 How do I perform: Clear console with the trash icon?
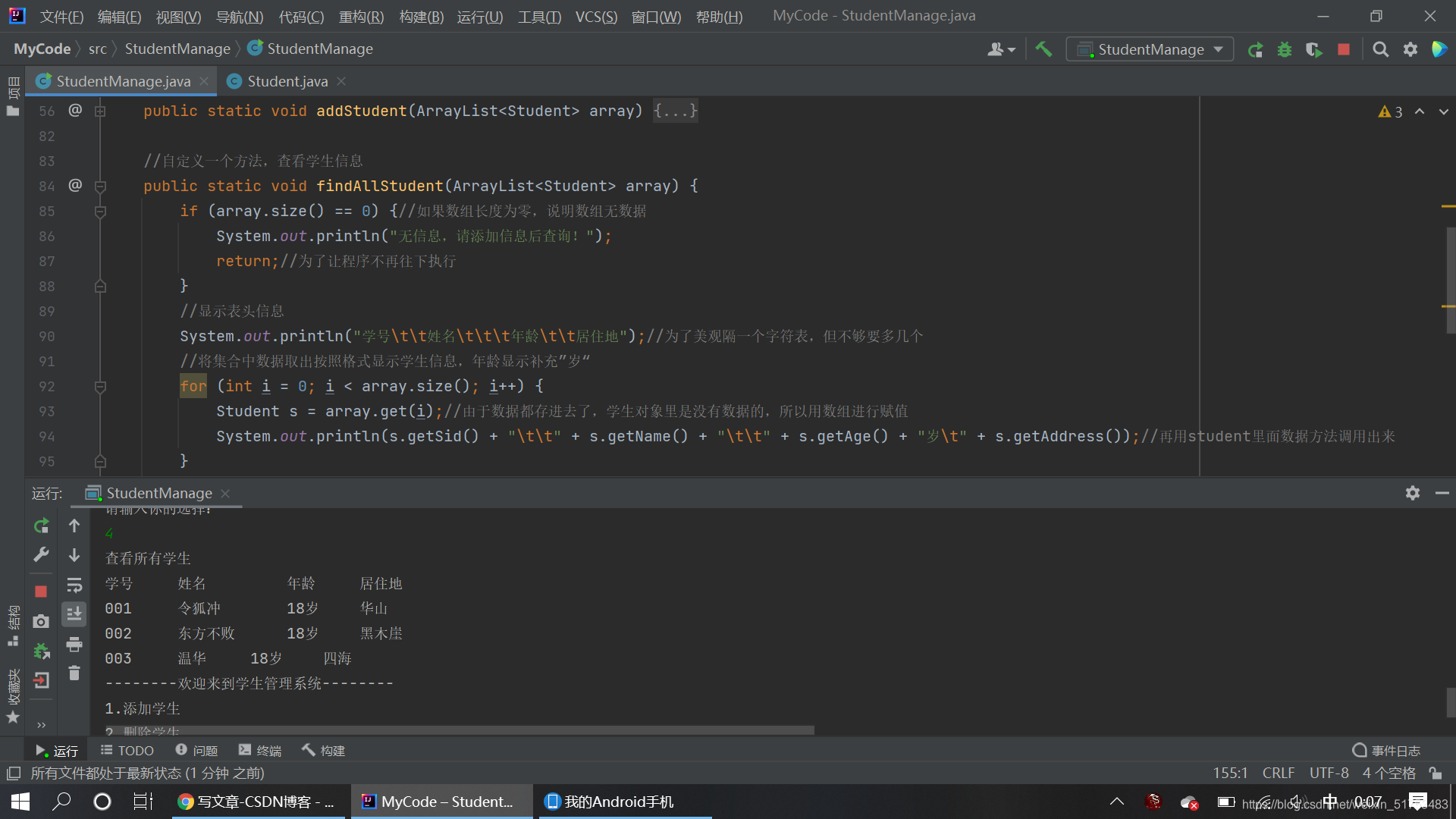click(74, 673)
